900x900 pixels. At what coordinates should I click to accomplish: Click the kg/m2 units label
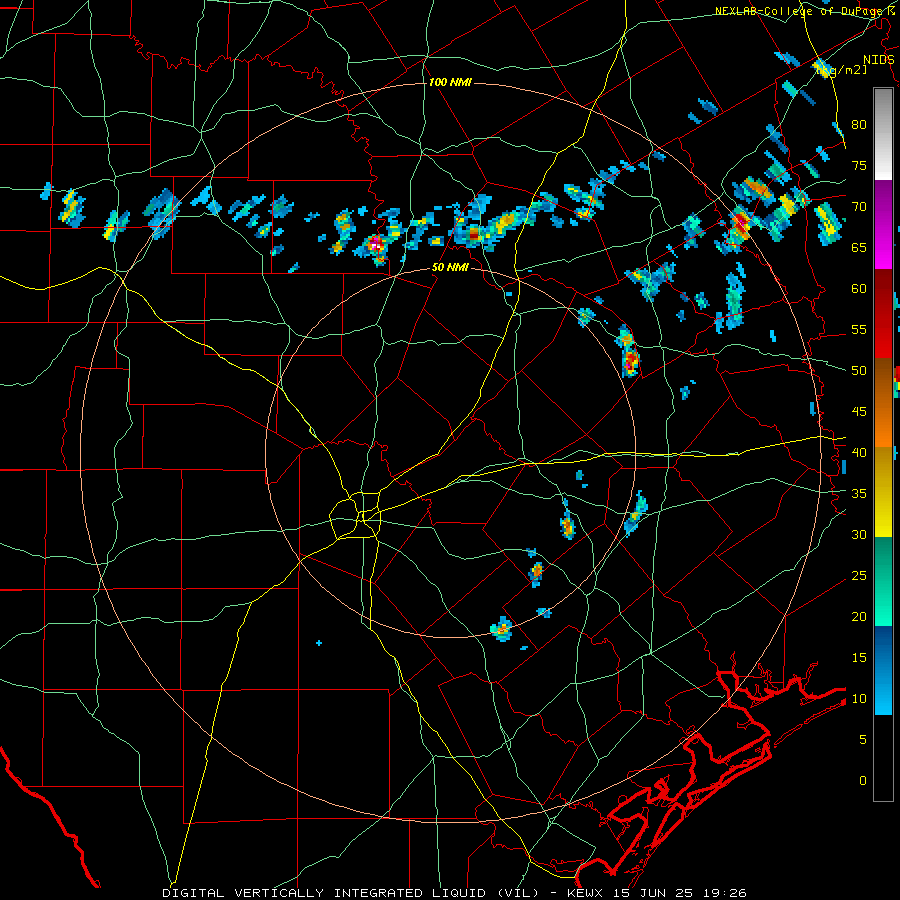tap(842, 70)
